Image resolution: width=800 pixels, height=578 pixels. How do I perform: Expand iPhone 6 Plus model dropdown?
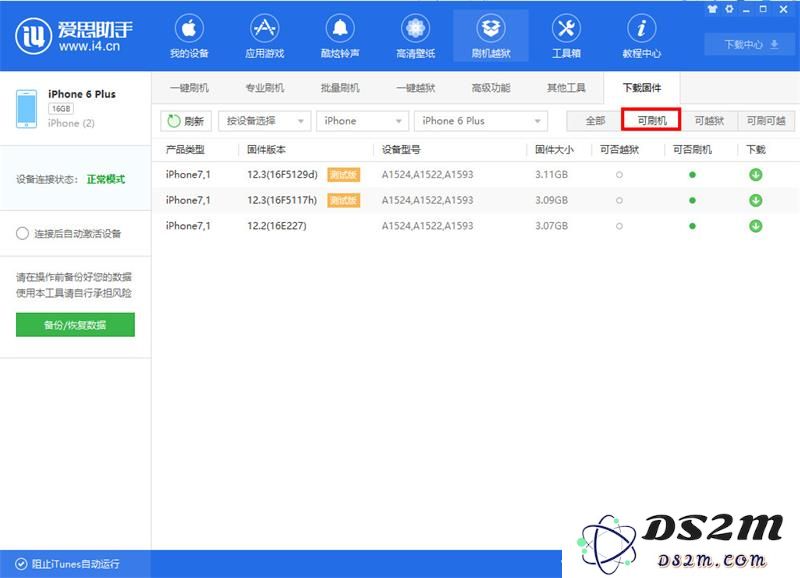click(x=481, y=121)
